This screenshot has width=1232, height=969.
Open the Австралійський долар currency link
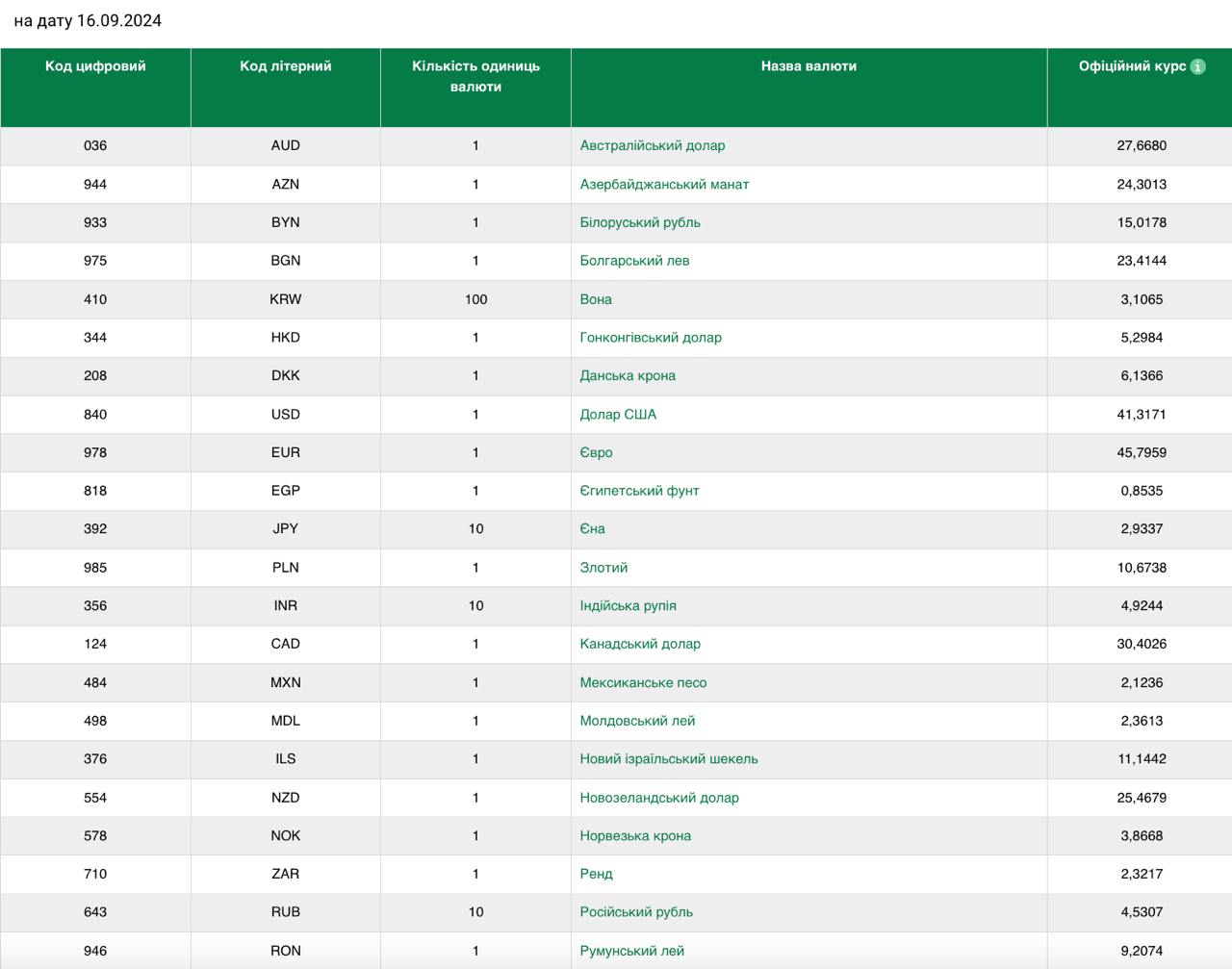[x=652, y=145]
